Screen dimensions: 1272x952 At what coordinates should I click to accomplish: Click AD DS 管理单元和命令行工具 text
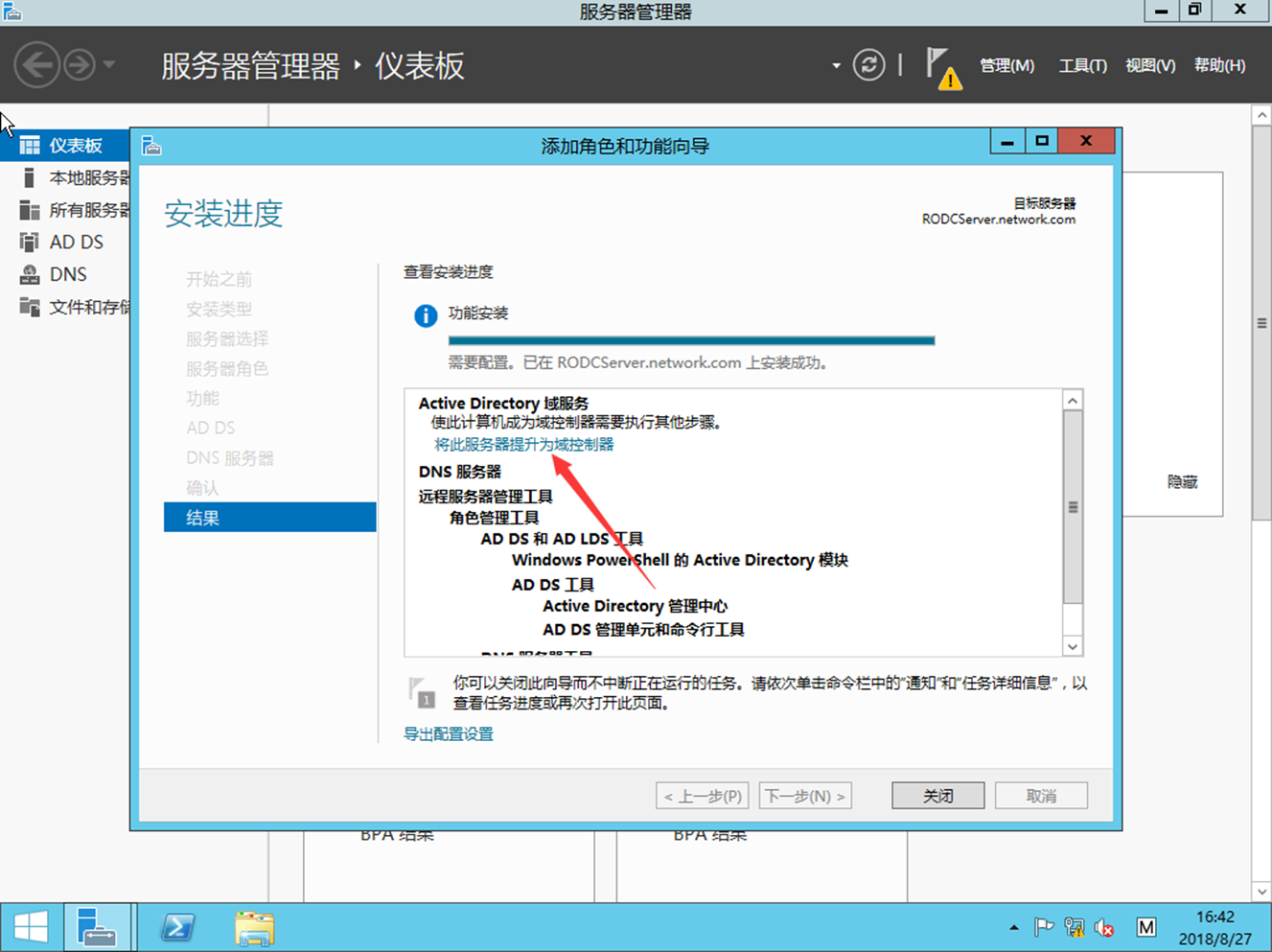643,630
